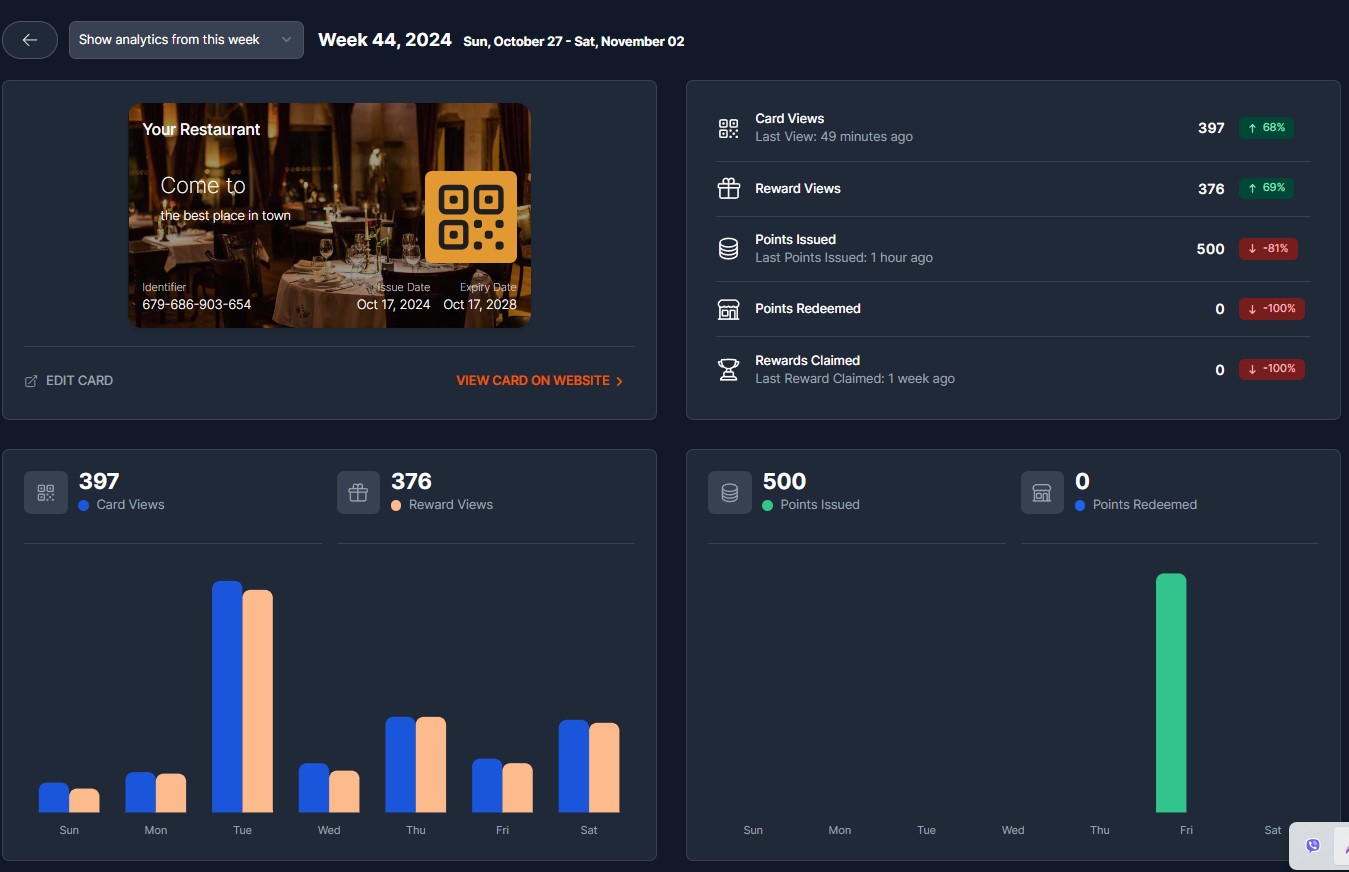1349x872 pixels.
Task: Click the back arrow button
Action: pyautogui.click(x=30, y=40)
